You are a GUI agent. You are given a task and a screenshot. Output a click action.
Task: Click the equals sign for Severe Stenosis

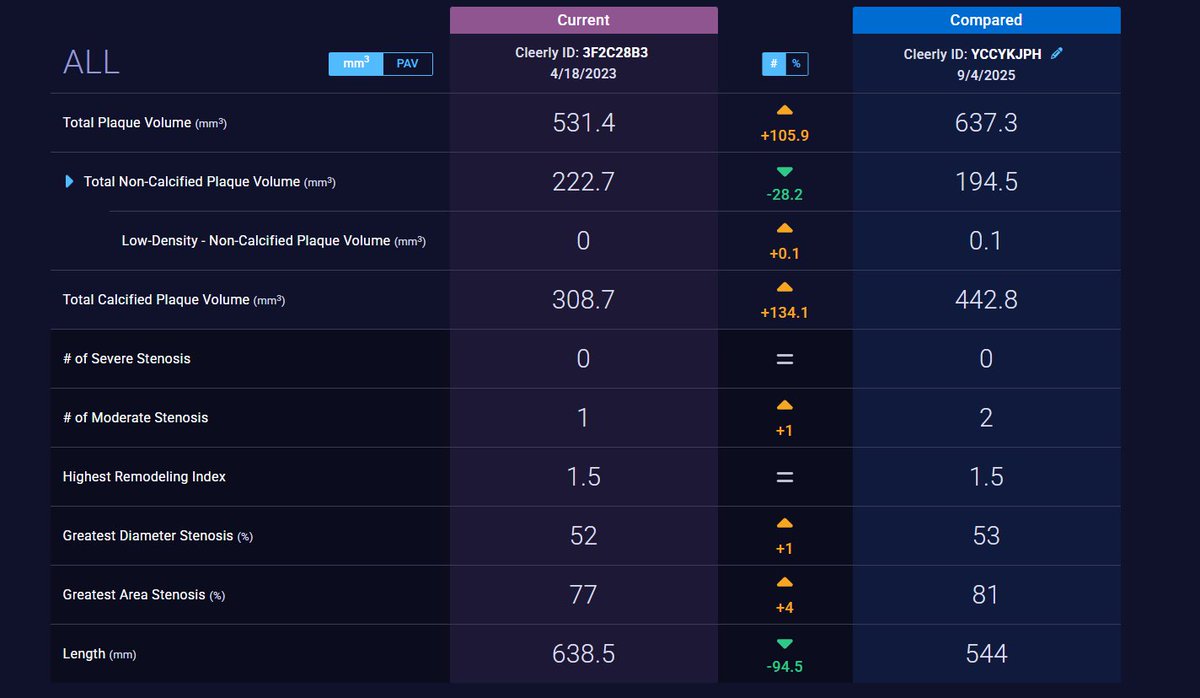coord(784,359)
